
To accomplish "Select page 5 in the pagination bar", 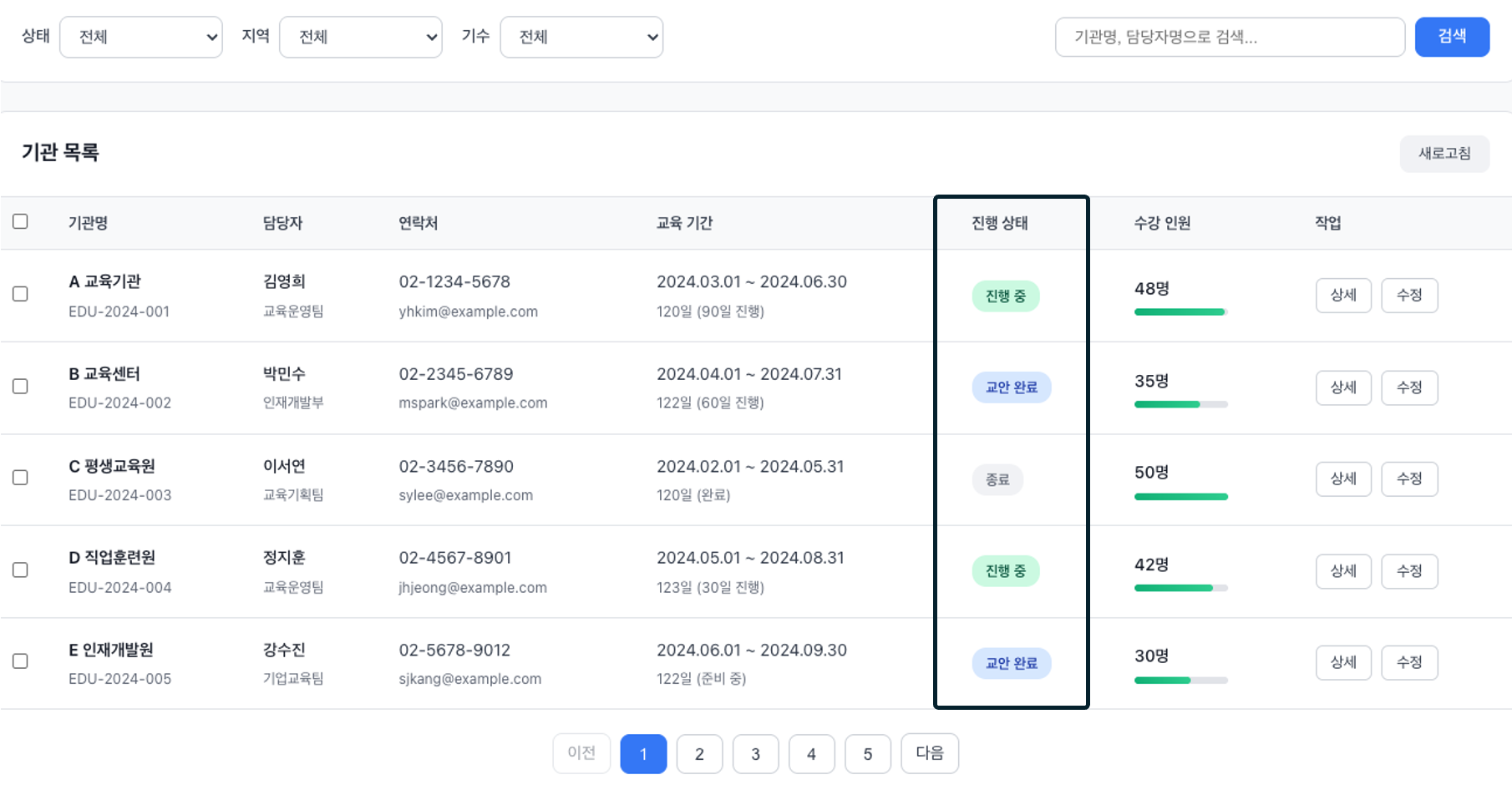I will click(867, 753).
